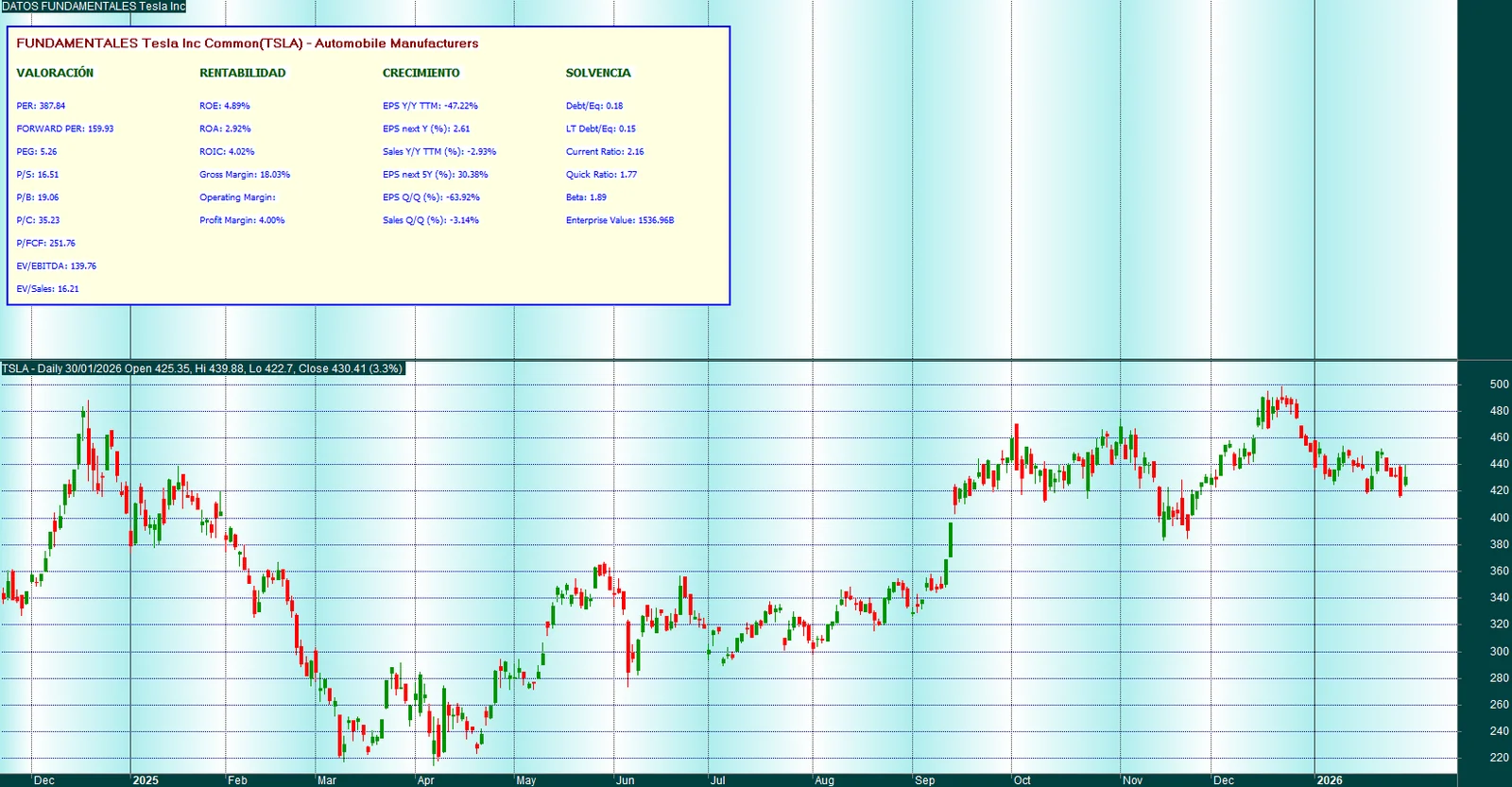
Task: Click the Jul label on time axis
Action: click(718, 780)
